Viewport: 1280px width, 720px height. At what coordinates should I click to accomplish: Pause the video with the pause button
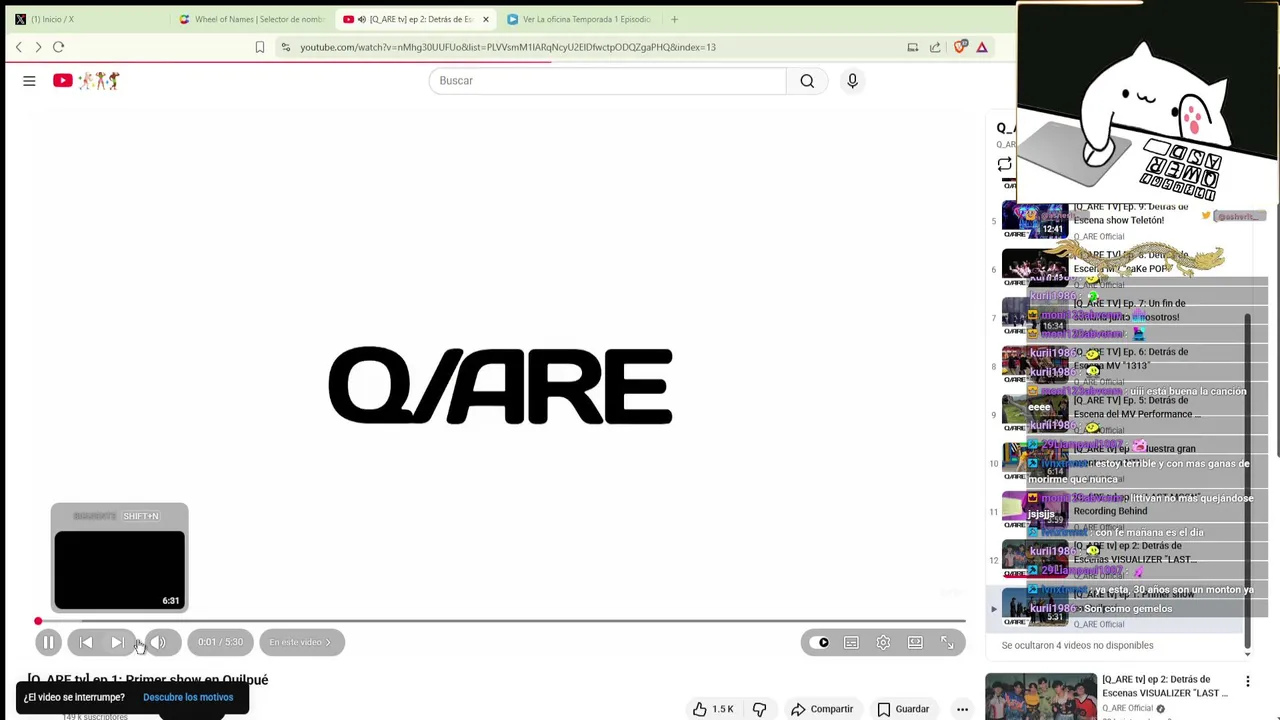pyautogui.click(x=48, y=642)
